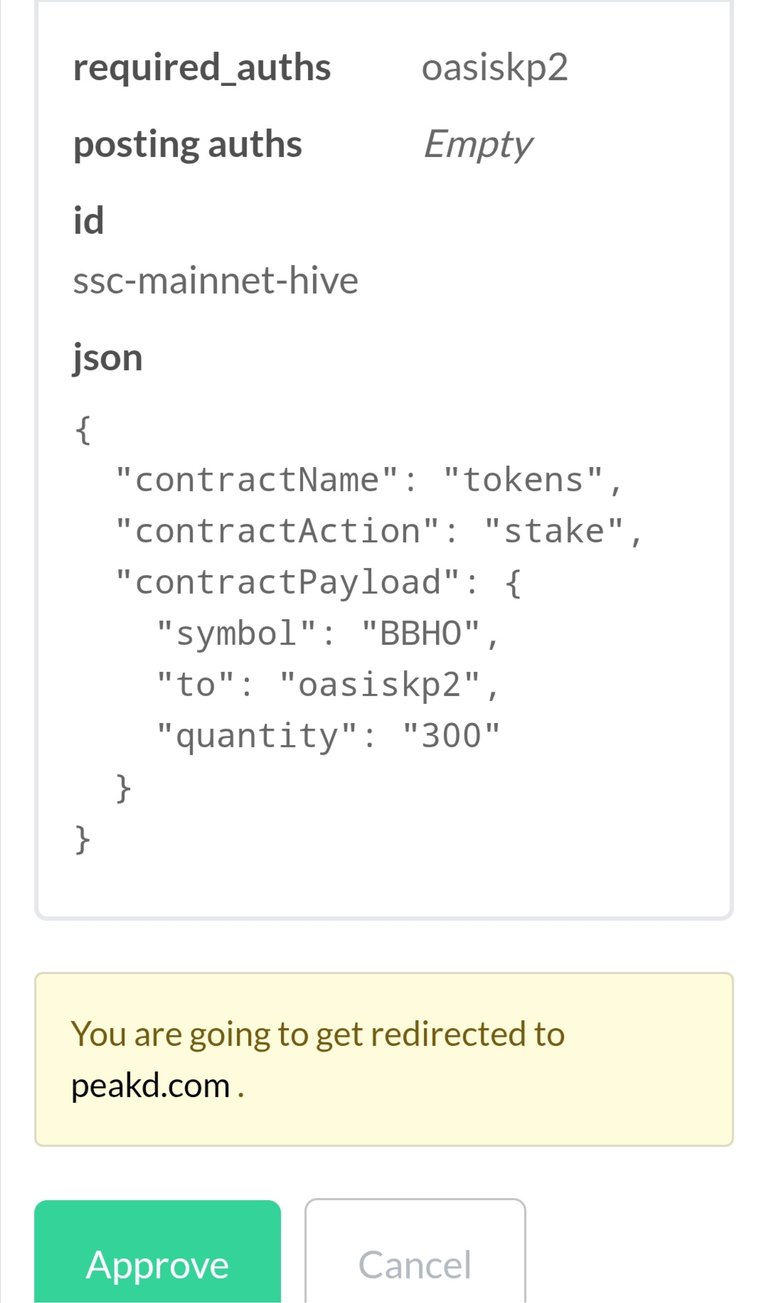The width and height of the screenshot is (768, 1303).
Task: Select the peakd.com redirect domain text
Action: pos(151,1085)
